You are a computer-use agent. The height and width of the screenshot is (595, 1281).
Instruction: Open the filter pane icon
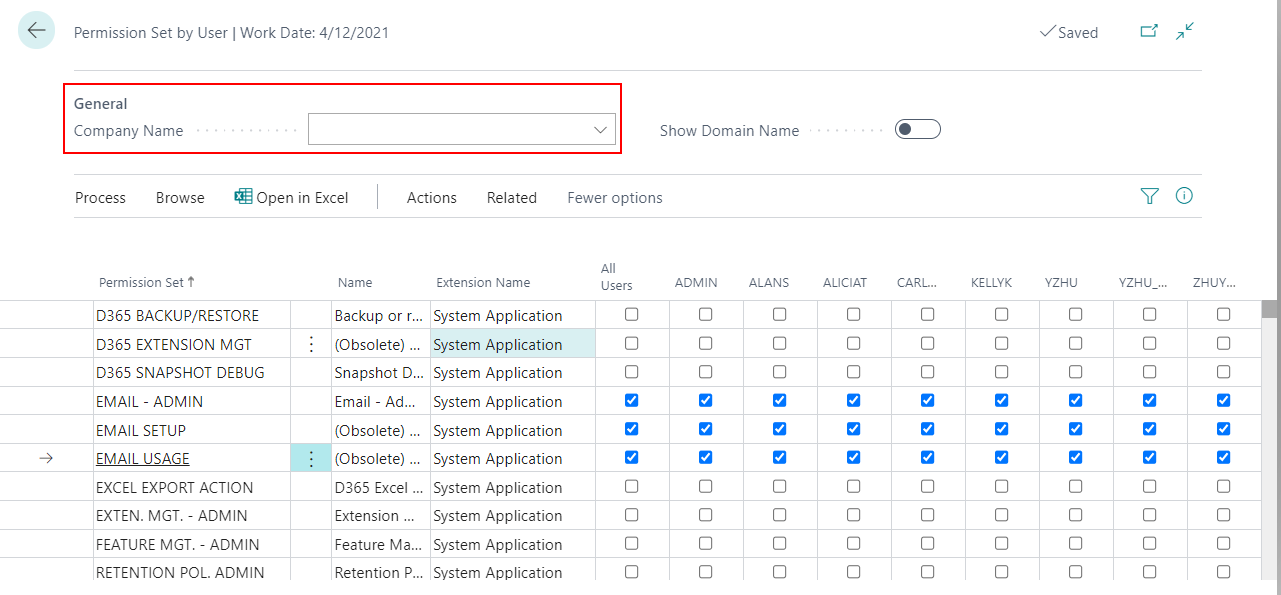coord(1149,196)
